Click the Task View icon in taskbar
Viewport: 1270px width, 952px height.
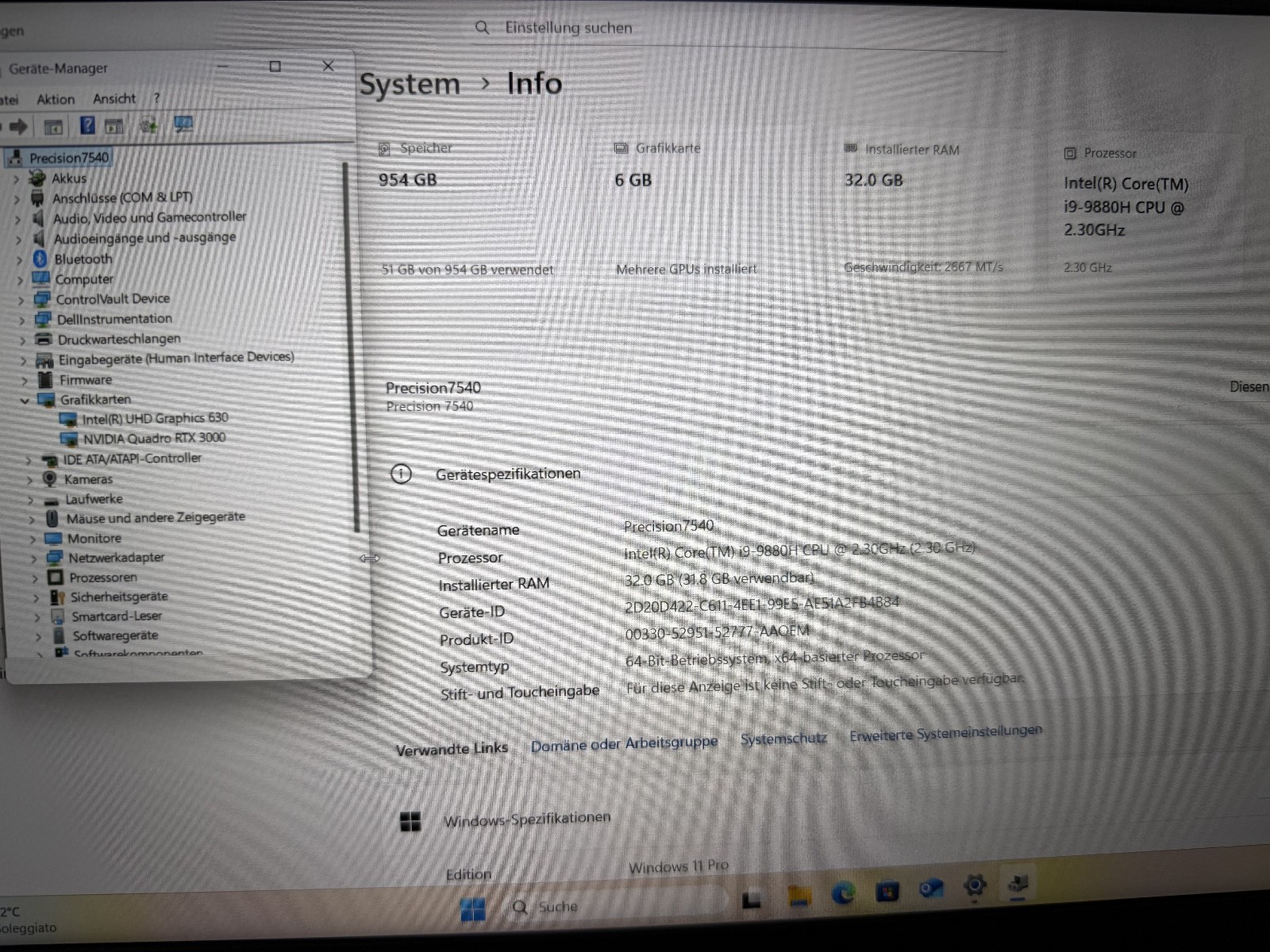[x=752, y=899]
